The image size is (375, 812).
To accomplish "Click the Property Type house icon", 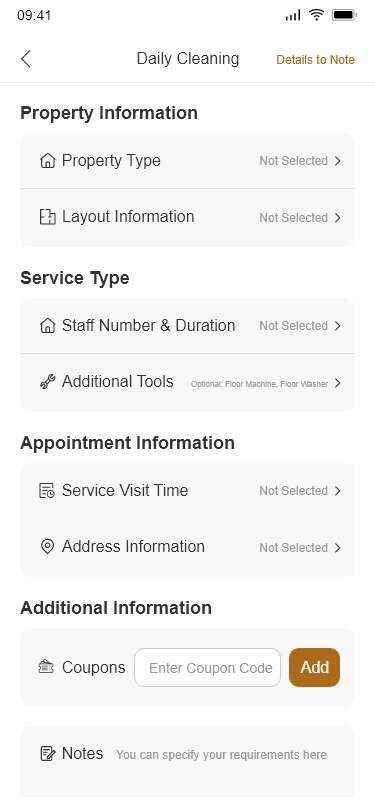I will 47,161.
